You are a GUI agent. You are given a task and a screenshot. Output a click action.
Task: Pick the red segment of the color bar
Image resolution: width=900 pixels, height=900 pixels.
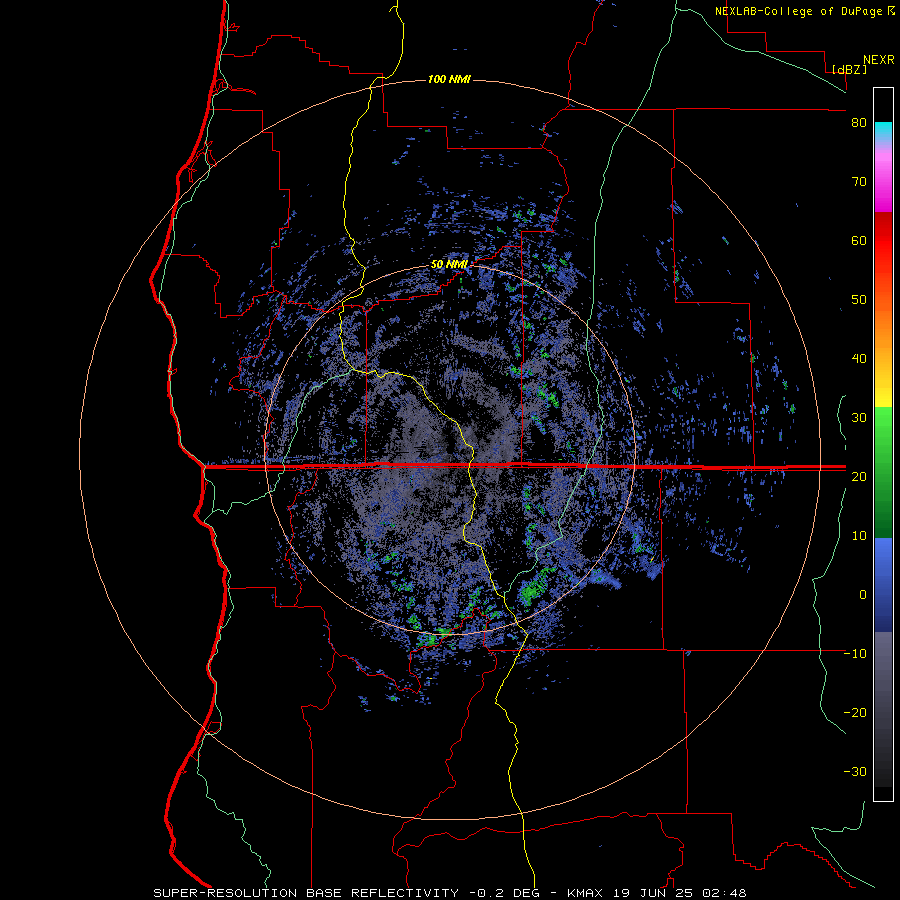coord(883,241)
